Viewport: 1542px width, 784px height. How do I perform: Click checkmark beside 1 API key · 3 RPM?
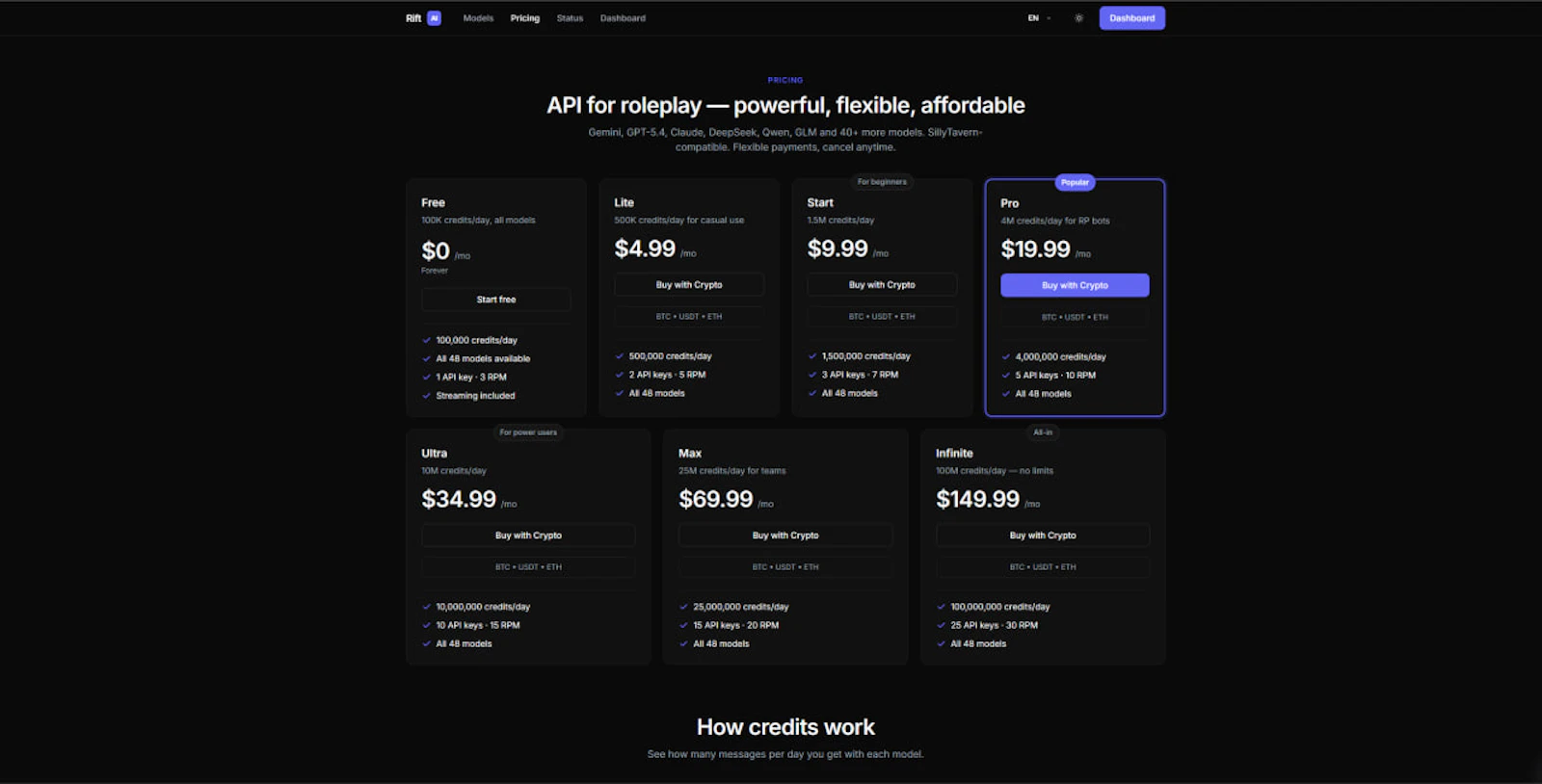click(x=426, y=378)
